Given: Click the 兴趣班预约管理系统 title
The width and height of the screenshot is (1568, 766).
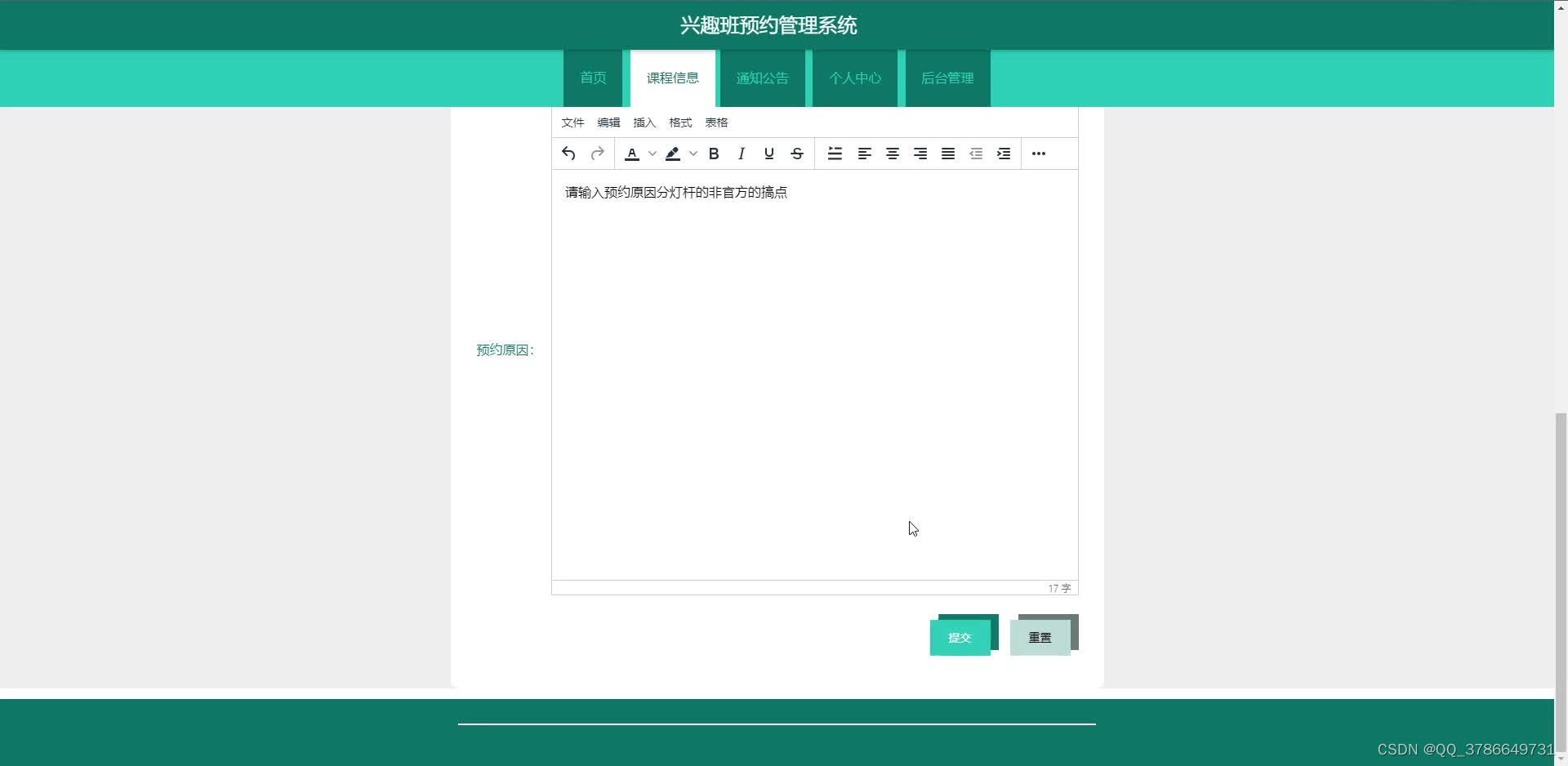Looking at the screenshot, I should (x=768, y=25).
